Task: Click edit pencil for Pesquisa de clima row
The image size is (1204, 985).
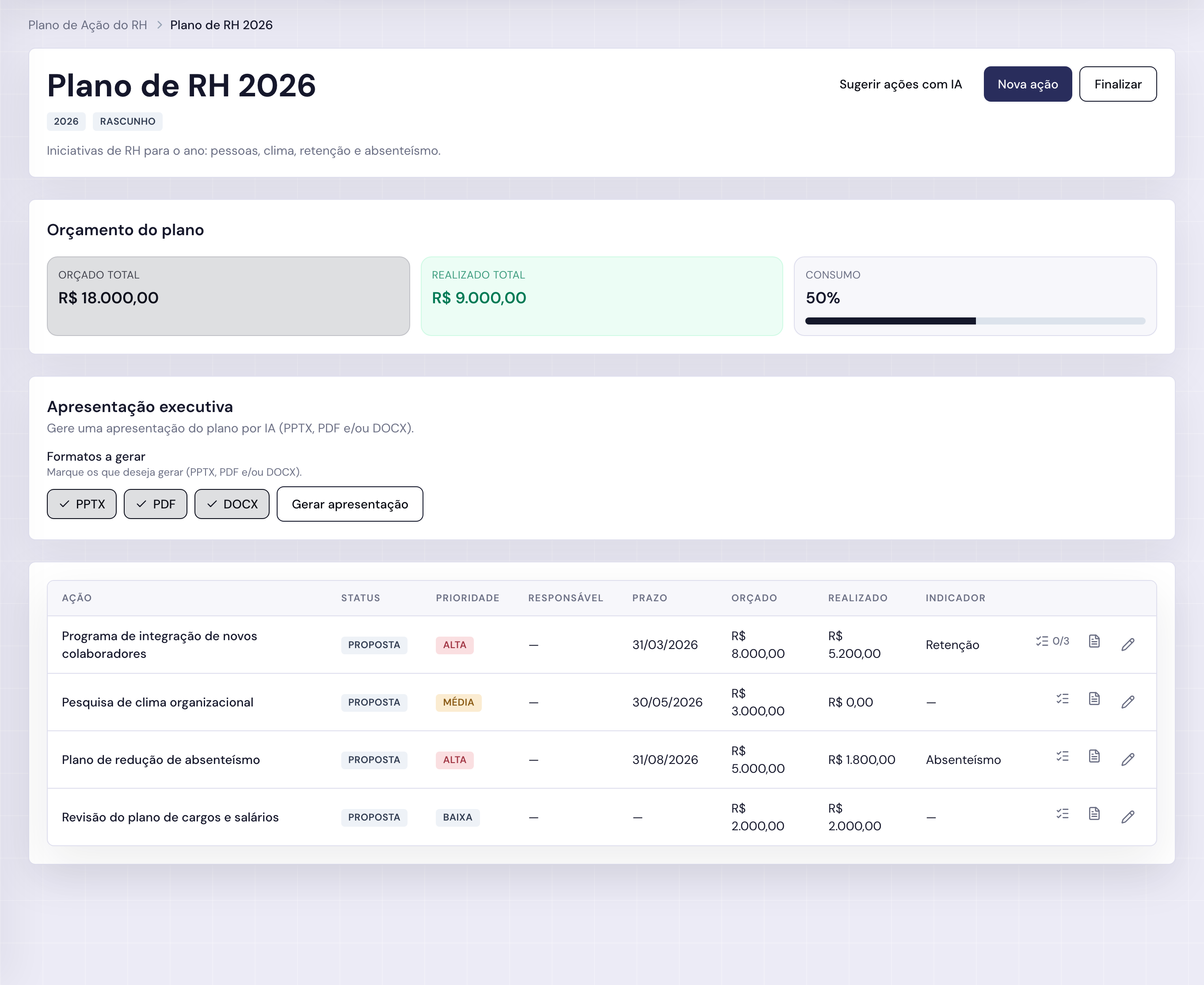Action: coord(1128,702)
